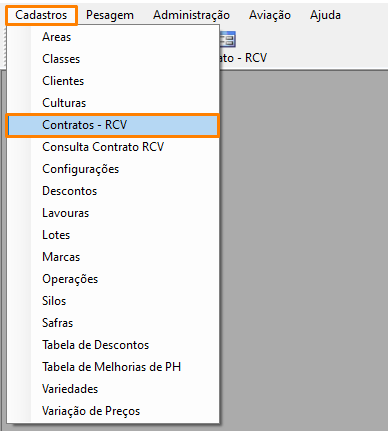Open the Culturas entry
Viewport: 388px width, 431px height.
click(113, 103)
